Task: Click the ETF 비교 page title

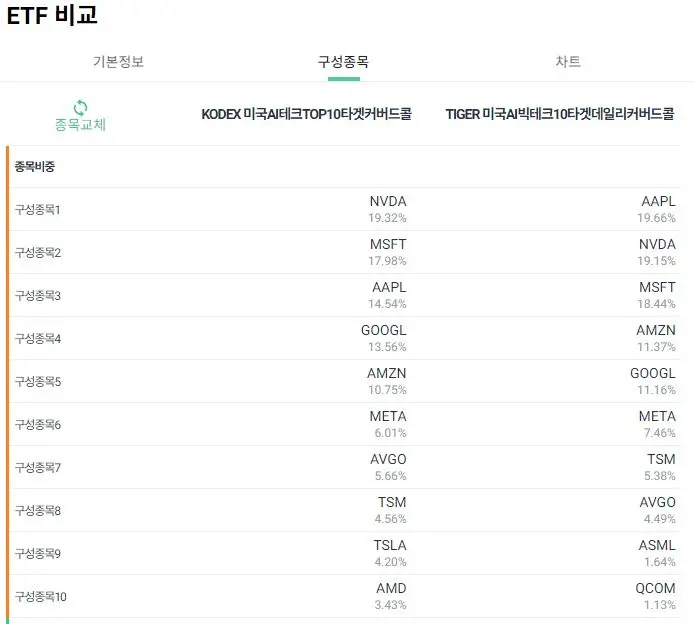Action: tap(52, 15)
